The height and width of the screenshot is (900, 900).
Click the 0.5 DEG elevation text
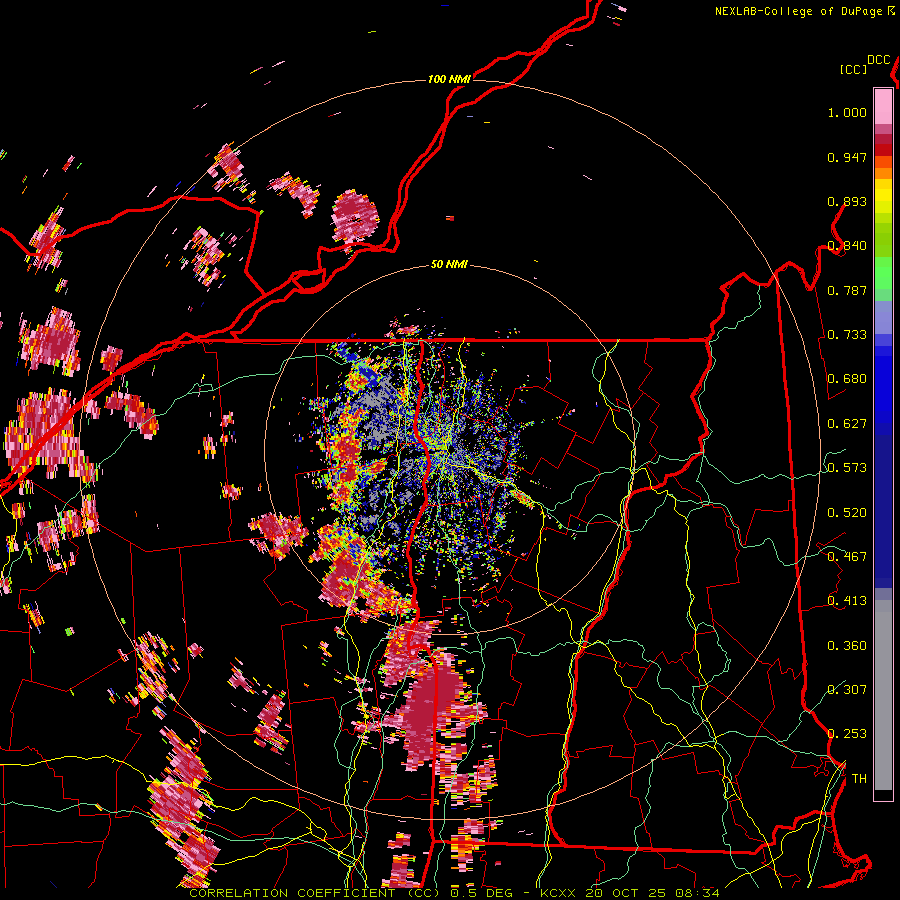482,893
